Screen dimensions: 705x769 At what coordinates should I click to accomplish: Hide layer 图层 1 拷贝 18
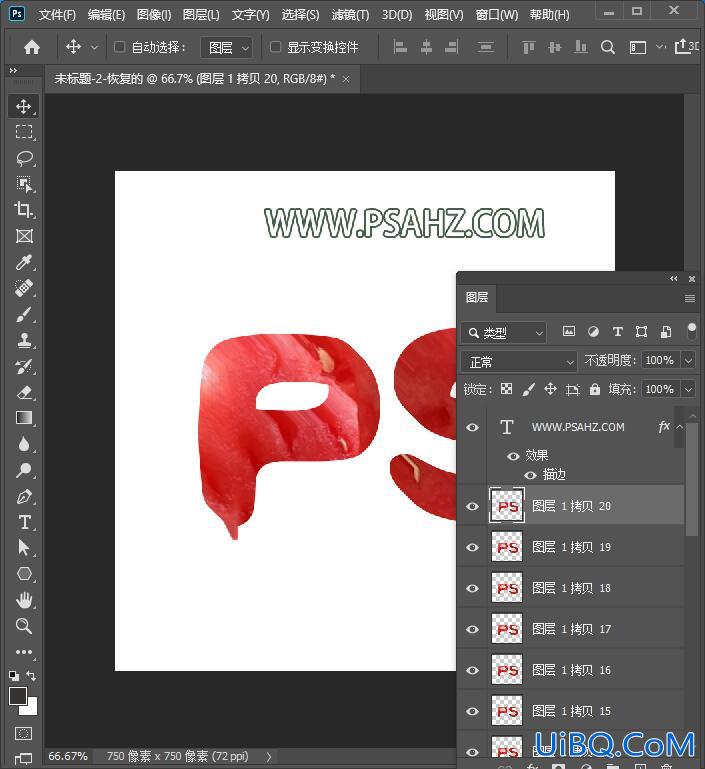(473, 588)
